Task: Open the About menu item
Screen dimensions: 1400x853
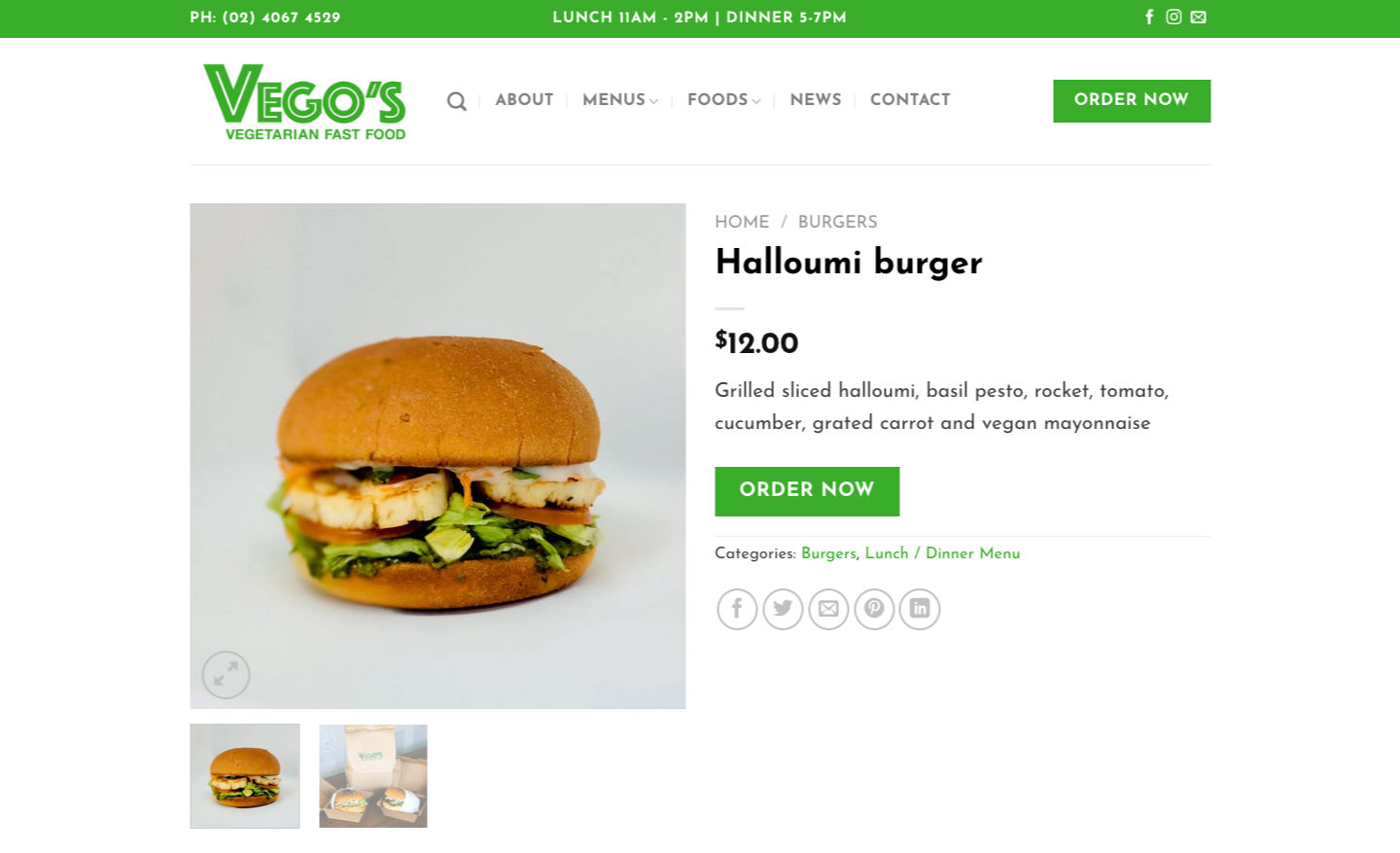Action: pyautogui.click(x=524, y=99)
